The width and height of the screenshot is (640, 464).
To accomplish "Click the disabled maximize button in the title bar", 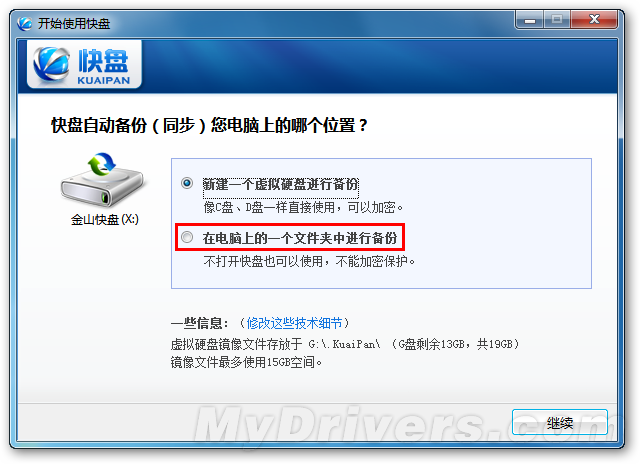I will tap(557, 20).
